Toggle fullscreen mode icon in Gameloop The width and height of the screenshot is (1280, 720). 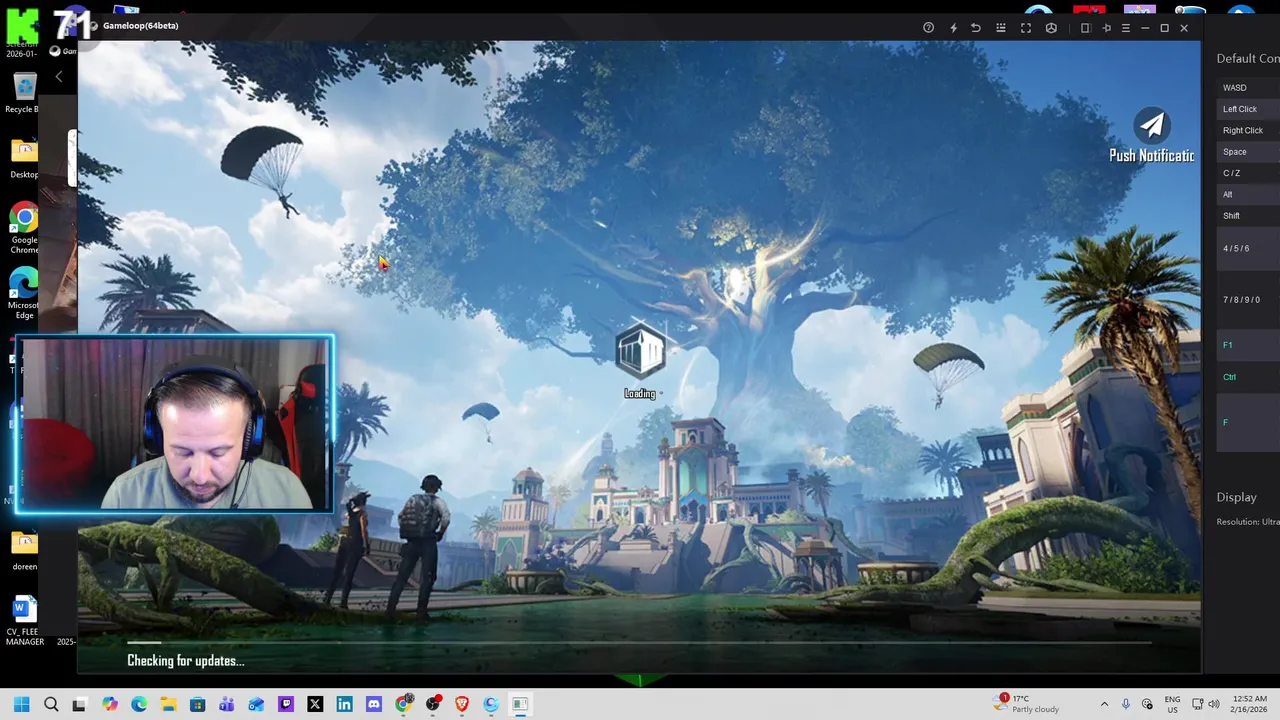tap(1026, 28)
